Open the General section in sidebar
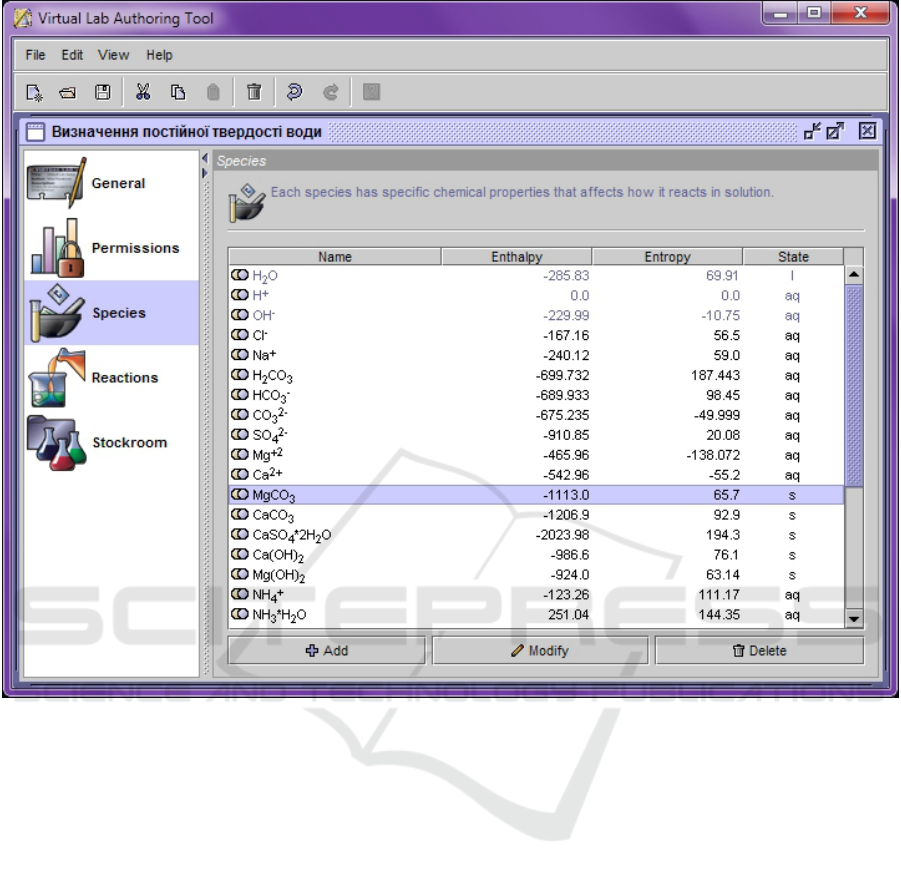The height and width of the screenshot is (876, 901). point(111,184)
